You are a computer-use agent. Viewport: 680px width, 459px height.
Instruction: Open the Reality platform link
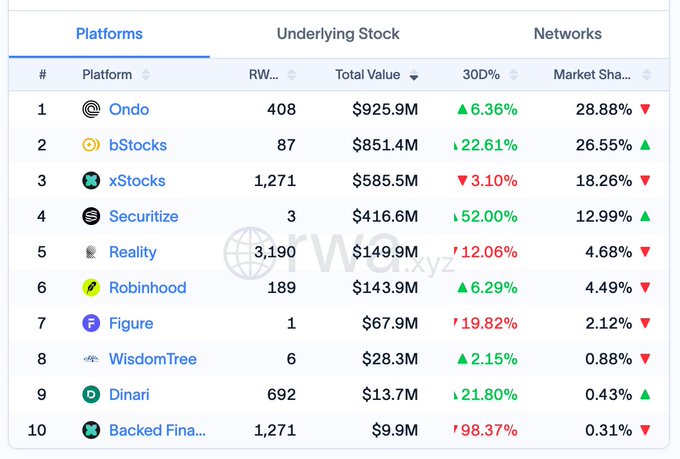tap(133, 252)
